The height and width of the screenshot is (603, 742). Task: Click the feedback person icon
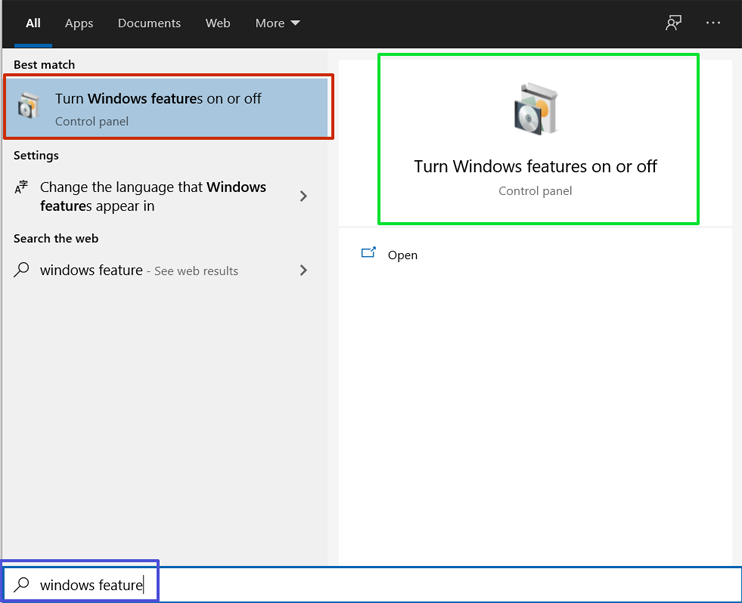coord(673,23)
